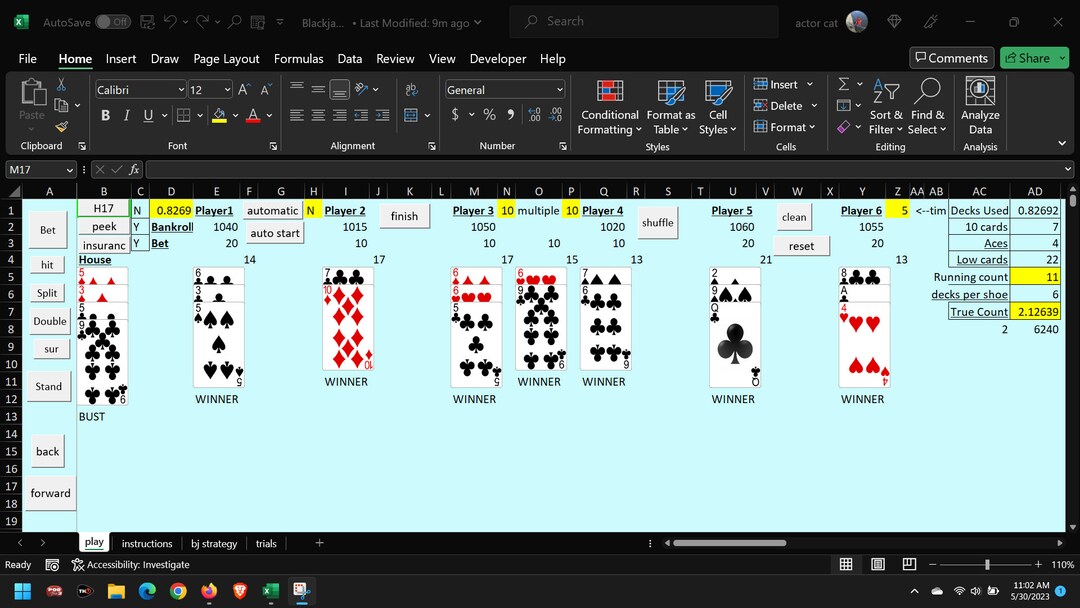Click the Increase Decimal icon
The width and height of the screenshot is (1080, 608).
coord(533,115)
